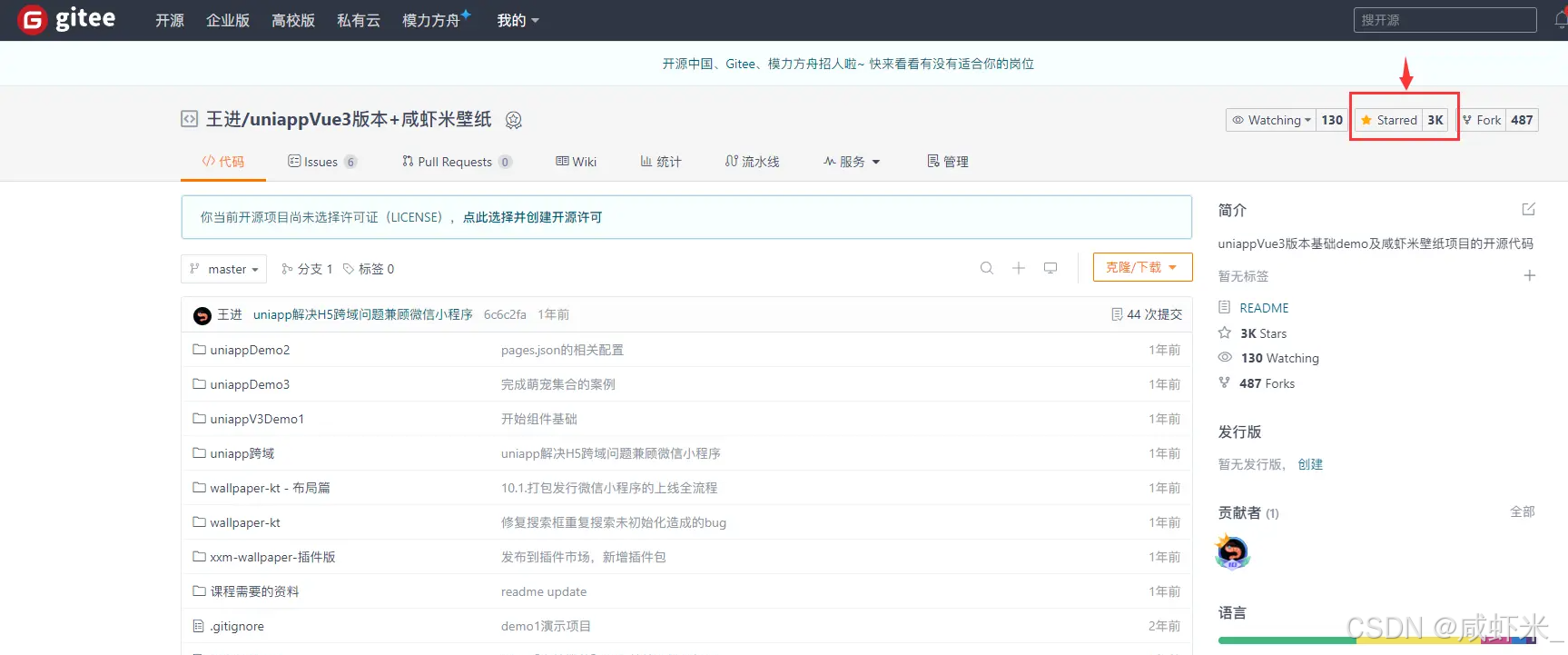Click 企业版 in top navigation

pos(228,20)
